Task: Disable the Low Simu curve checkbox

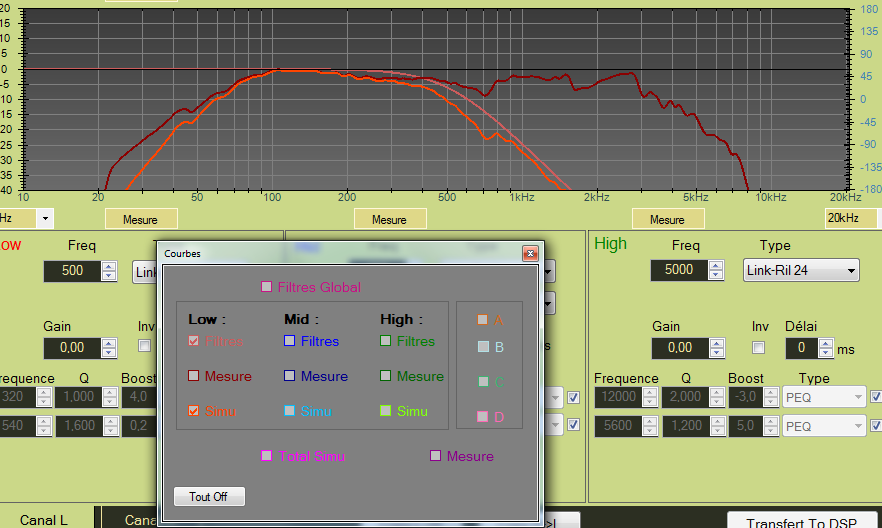Action: pos(194,411)
